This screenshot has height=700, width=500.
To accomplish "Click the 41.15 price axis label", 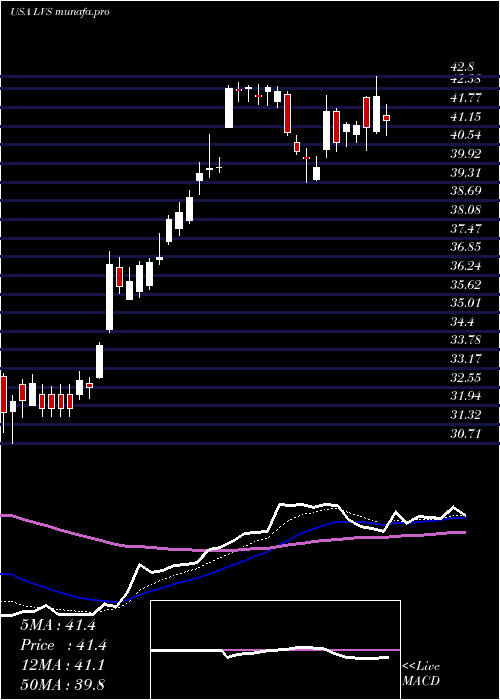I will pos(466,117).
